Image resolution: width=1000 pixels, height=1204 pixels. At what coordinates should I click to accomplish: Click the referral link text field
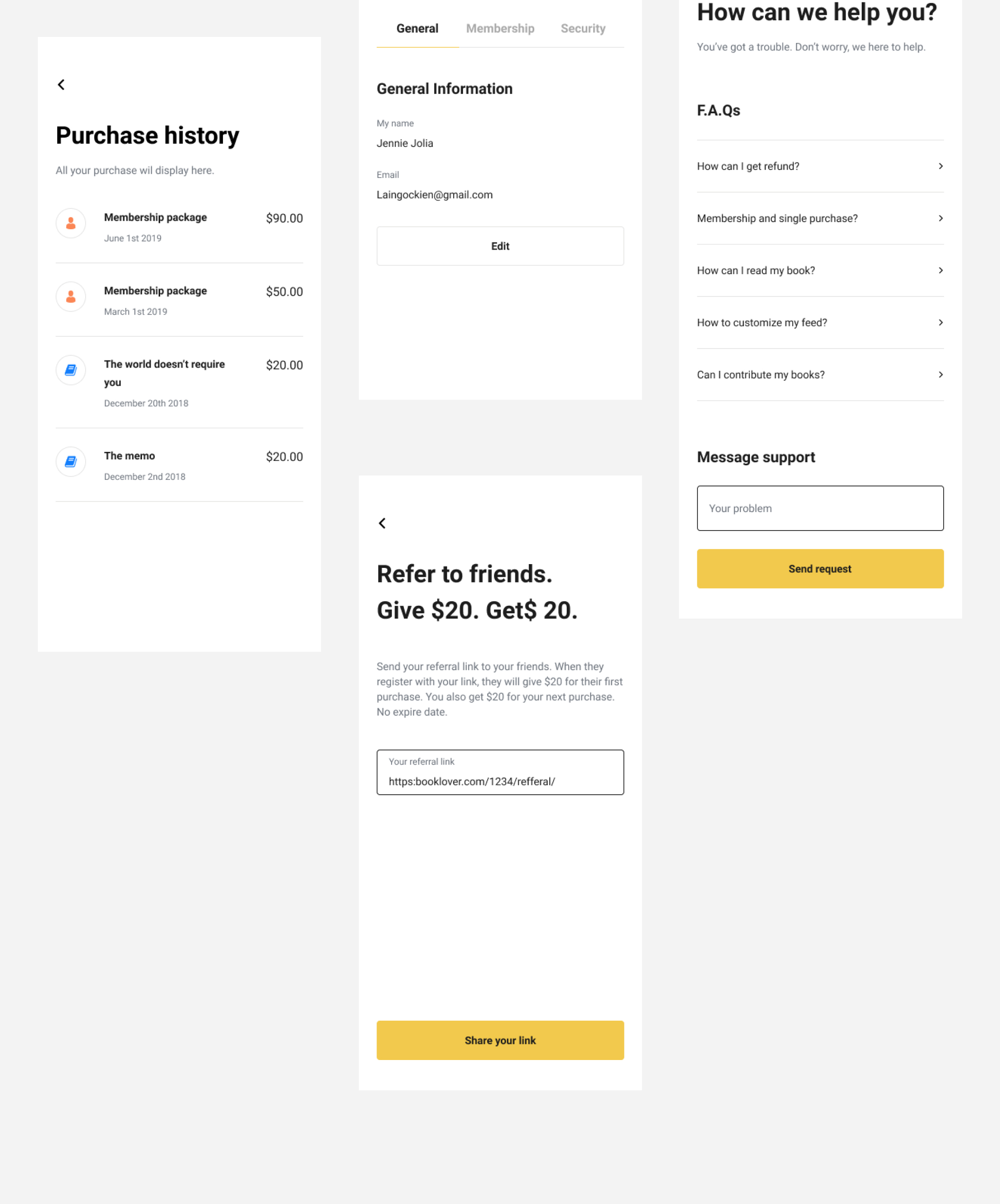point(500,773)
